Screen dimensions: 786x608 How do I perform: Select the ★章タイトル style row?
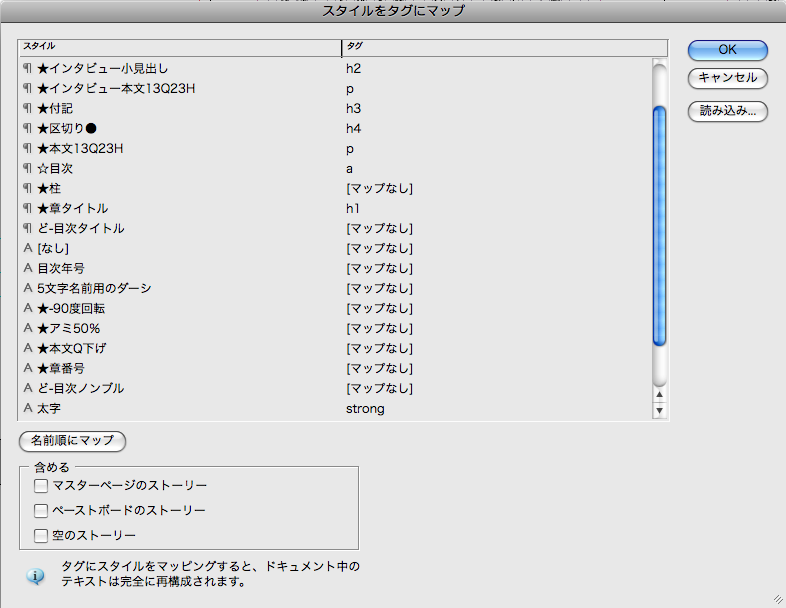[335, 209]
